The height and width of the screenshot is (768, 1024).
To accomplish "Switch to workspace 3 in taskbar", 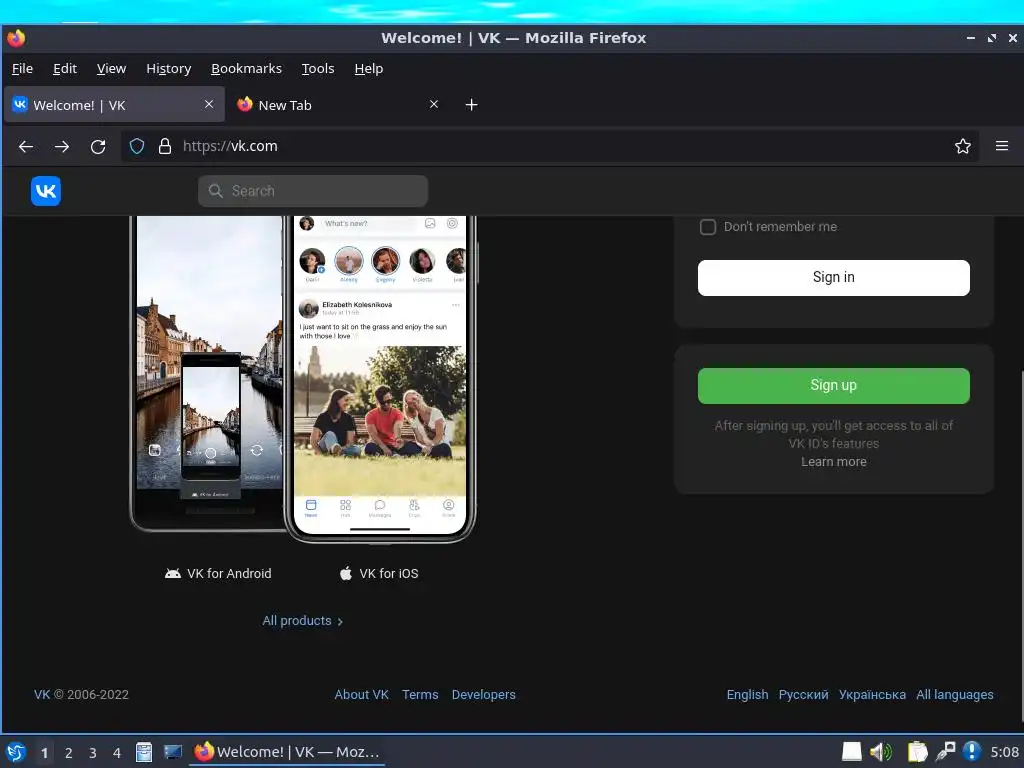I will [x=93, y=753].
